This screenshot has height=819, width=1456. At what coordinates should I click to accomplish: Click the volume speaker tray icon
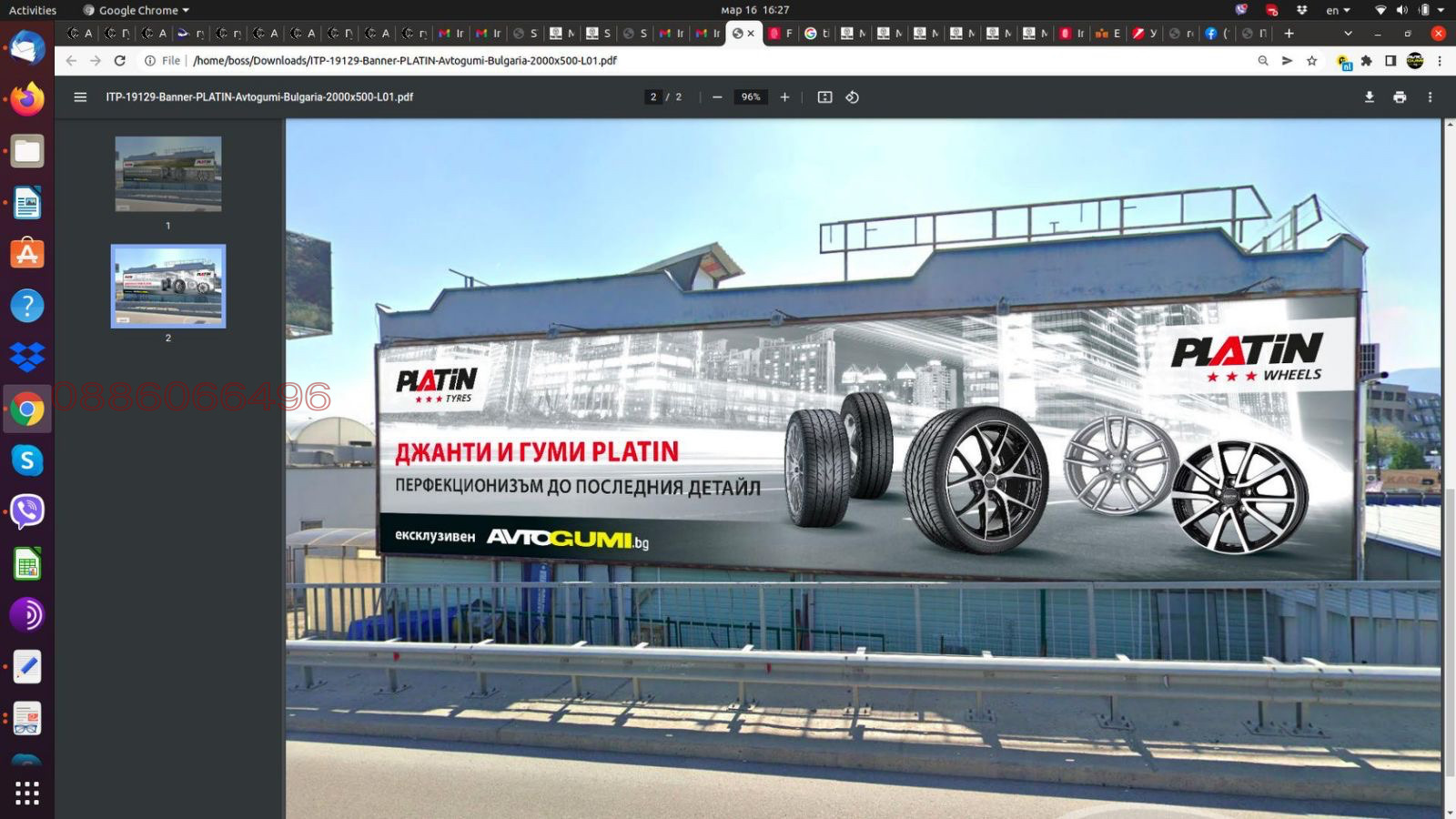(1401, 10)
